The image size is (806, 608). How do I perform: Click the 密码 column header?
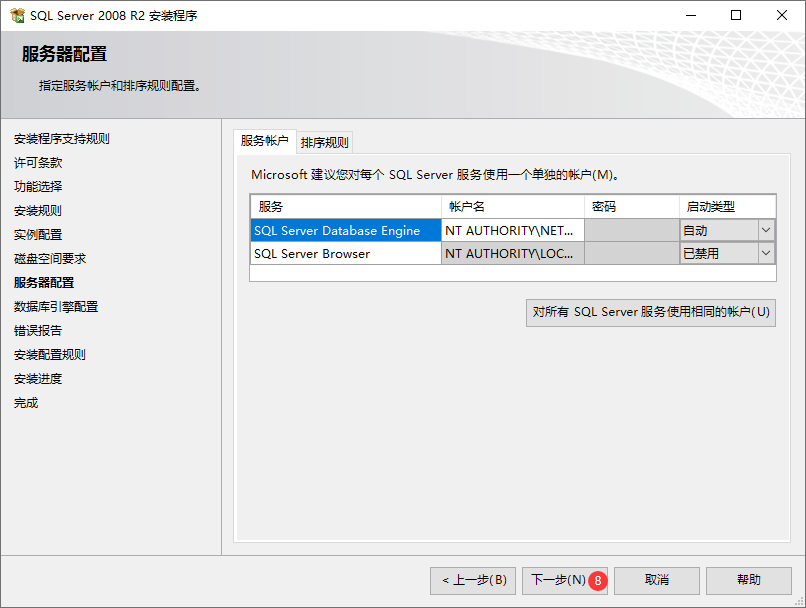coord(632,207)
